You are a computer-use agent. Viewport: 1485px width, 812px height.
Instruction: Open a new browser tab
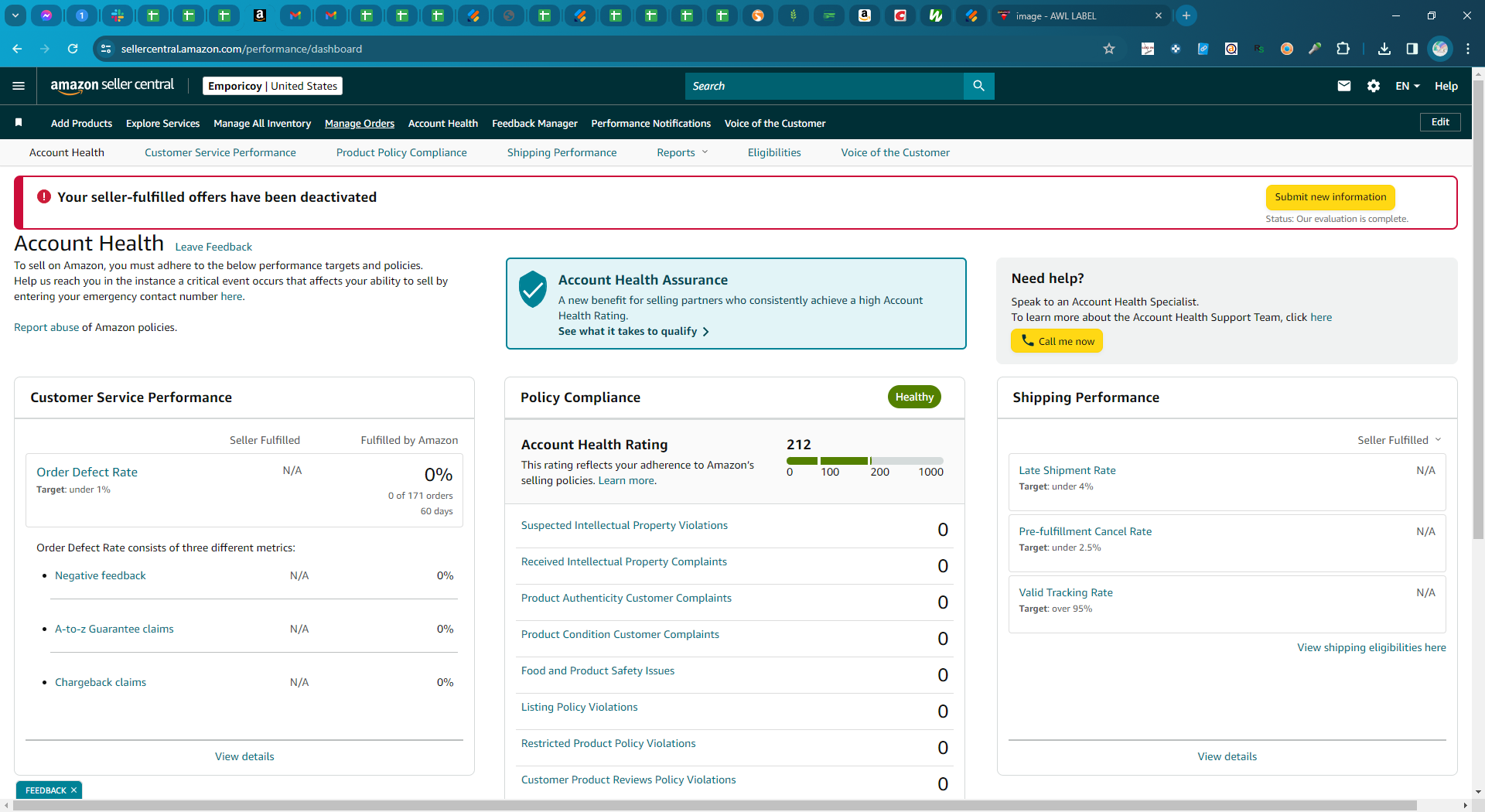[1186, 15]
